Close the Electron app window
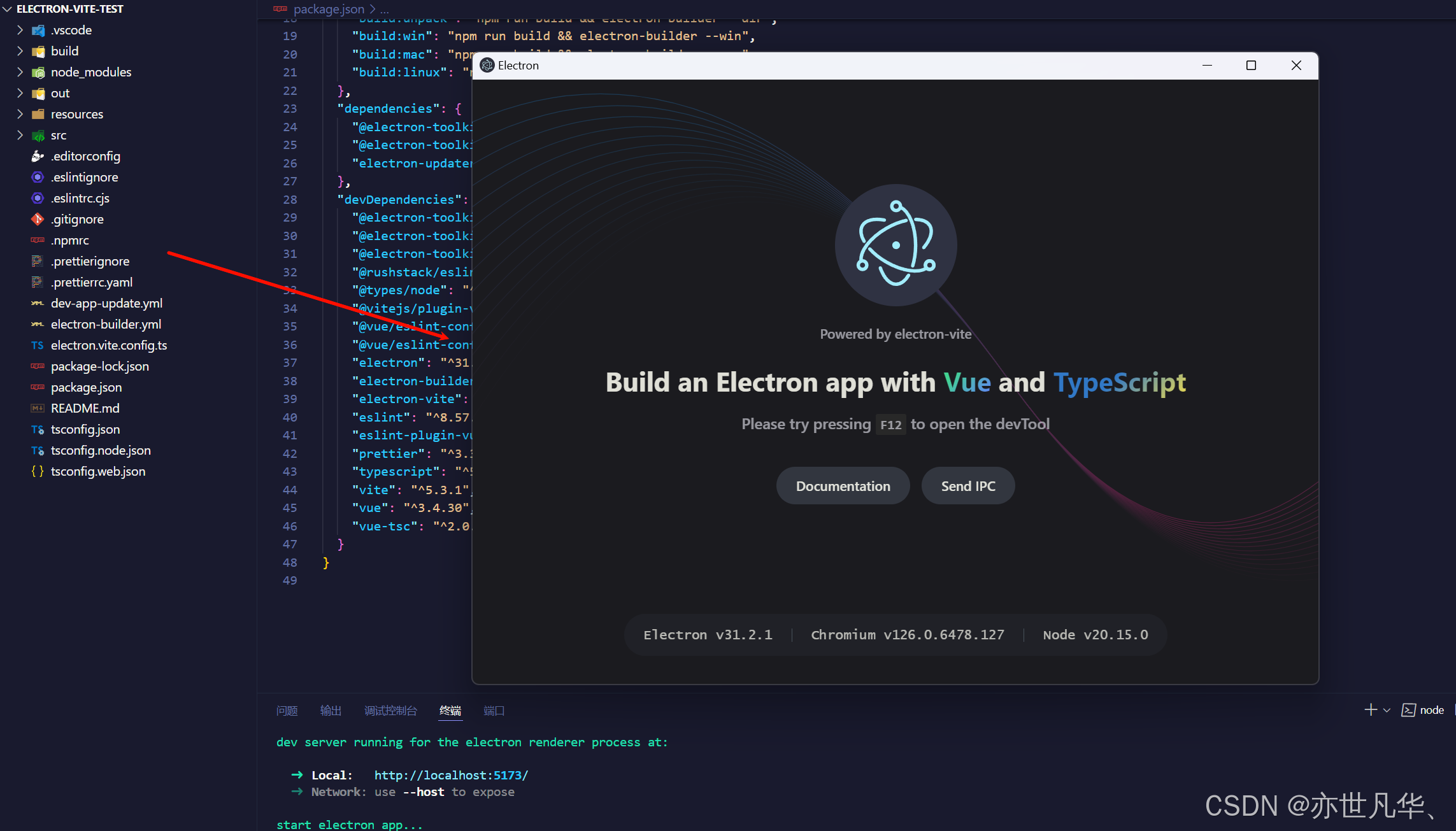 (x=1295, y=66)
